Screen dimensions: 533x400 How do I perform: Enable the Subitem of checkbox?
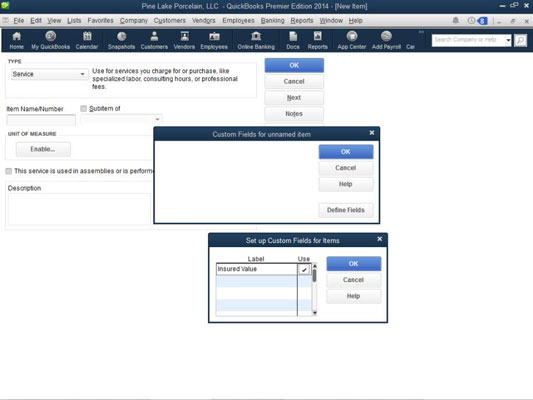click(x=83, y=108)
